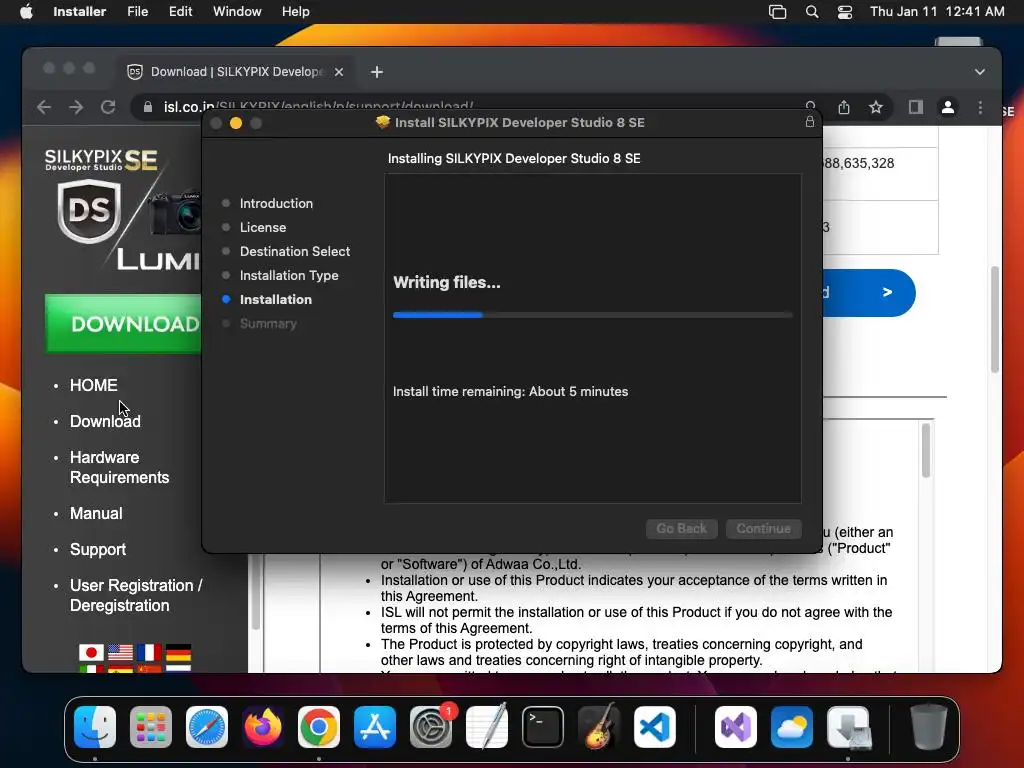Open the File menu
The height and width of the screenshot is (768, 1024).
pyautogui.click(x=137, y=12)
